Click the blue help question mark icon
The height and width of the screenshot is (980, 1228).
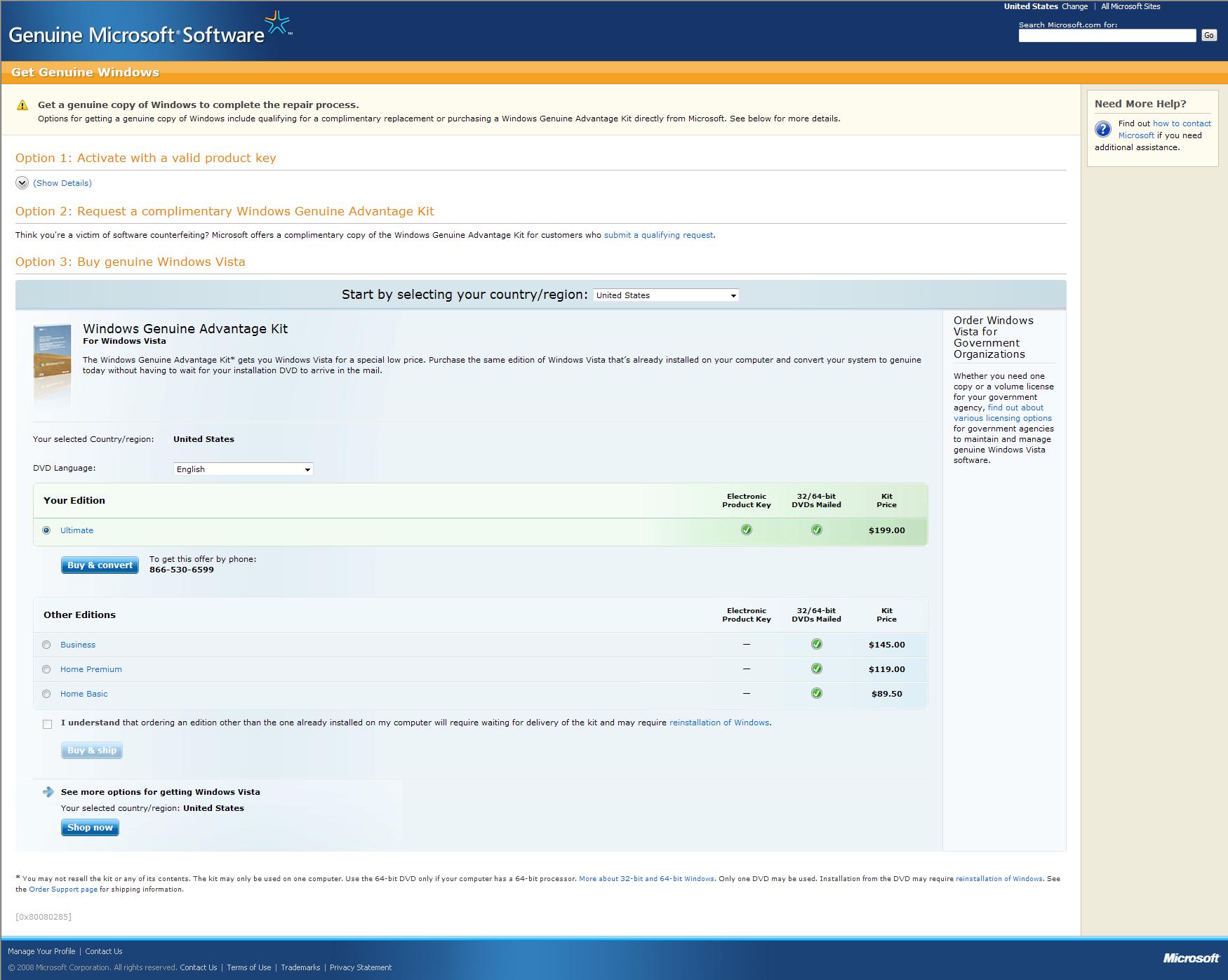click(x=1103, y=129)
